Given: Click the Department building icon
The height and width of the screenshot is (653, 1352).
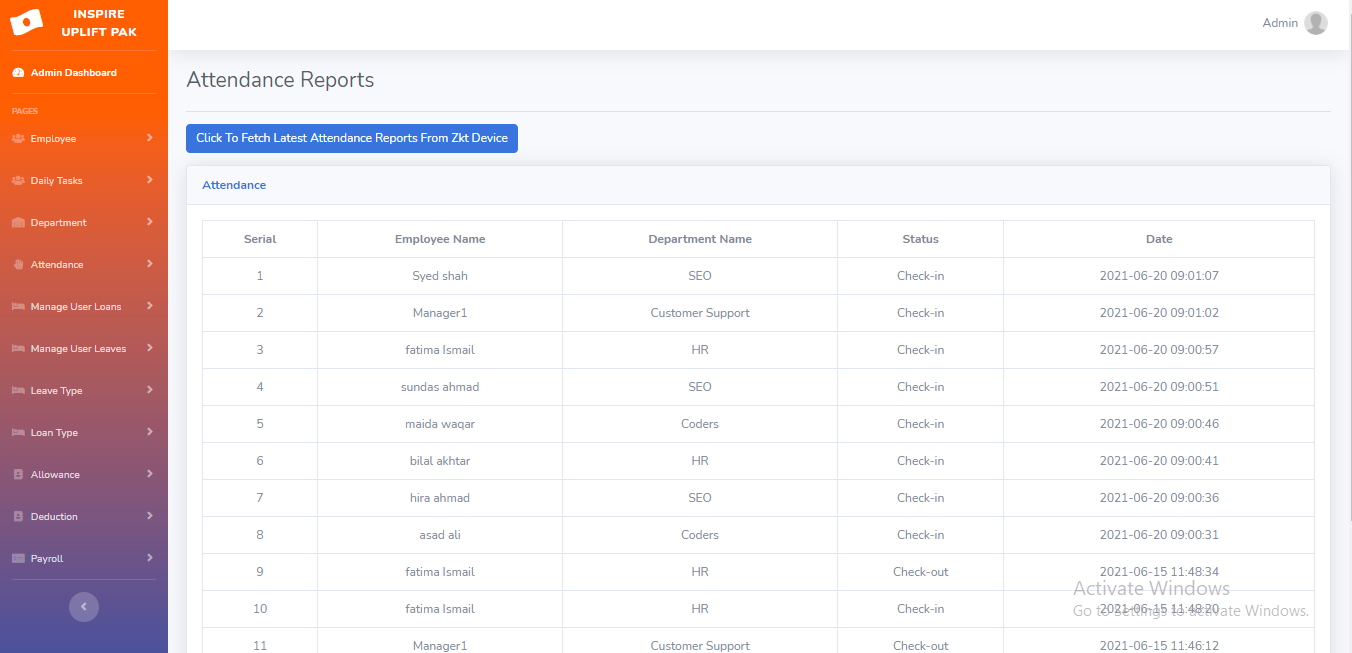Looking at the screenshot, I should click(18, 223).
